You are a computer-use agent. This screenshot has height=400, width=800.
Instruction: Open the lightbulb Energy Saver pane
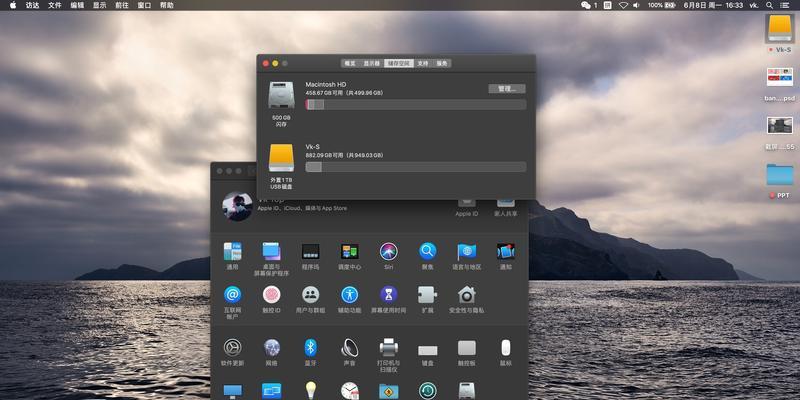[310, 390]
